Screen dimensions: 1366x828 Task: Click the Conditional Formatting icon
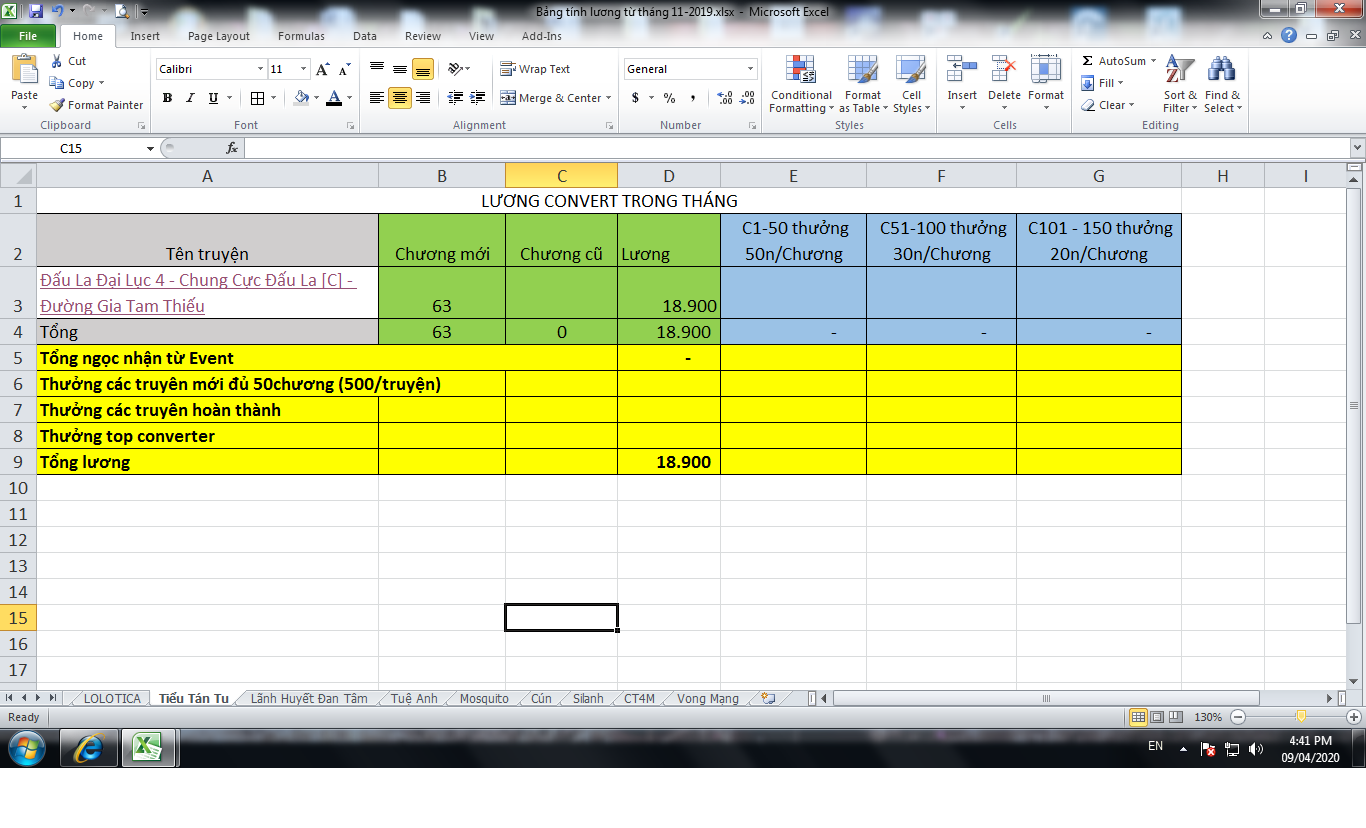click(800, 70)
